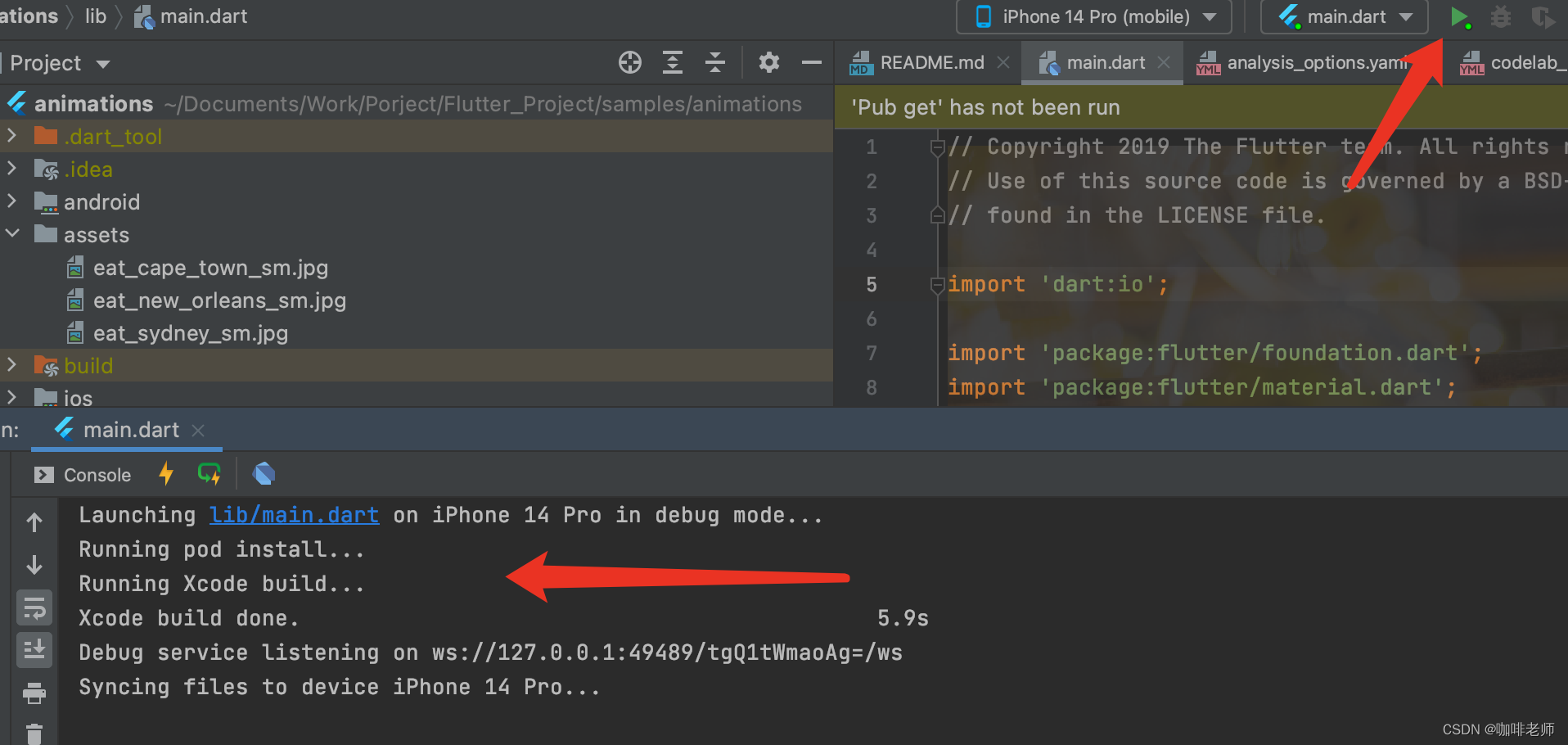Click the import 'dart:io' code line
Image resolution: width=1568 pixels, height=745 pixels.
pyautogui.click(x=1058, y=284)
